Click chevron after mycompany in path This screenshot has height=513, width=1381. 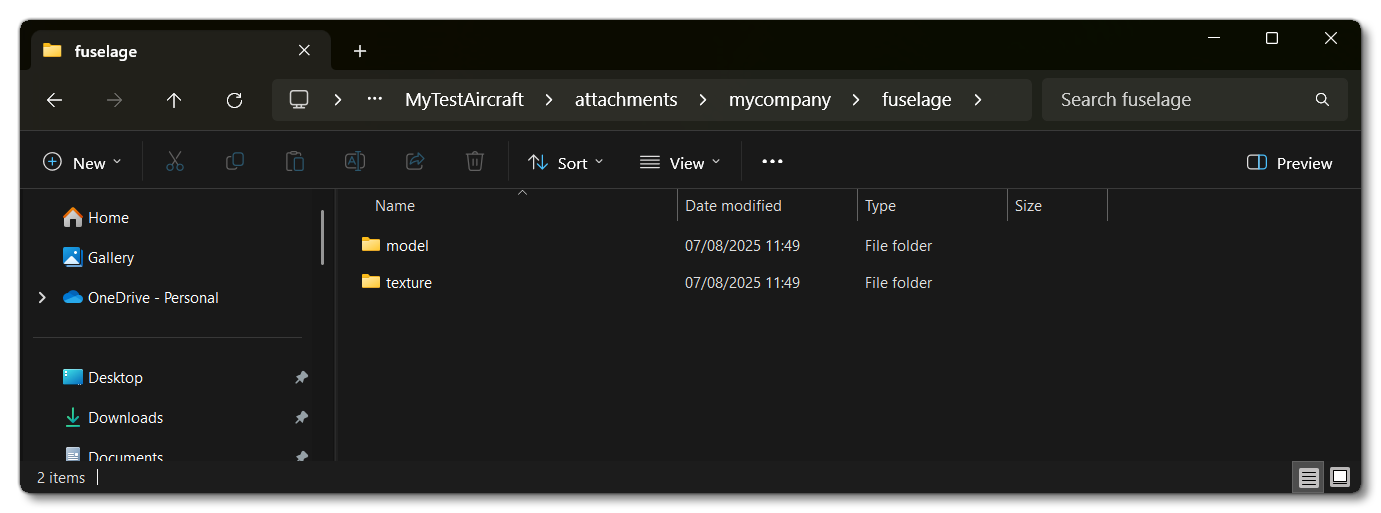tap(856, 100)
